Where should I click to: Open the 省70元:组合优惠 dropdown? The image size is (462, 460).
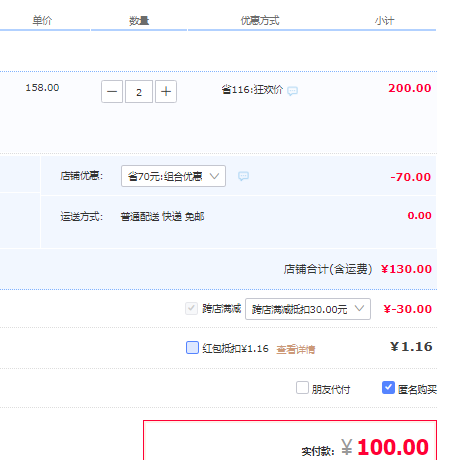[173, 176]
